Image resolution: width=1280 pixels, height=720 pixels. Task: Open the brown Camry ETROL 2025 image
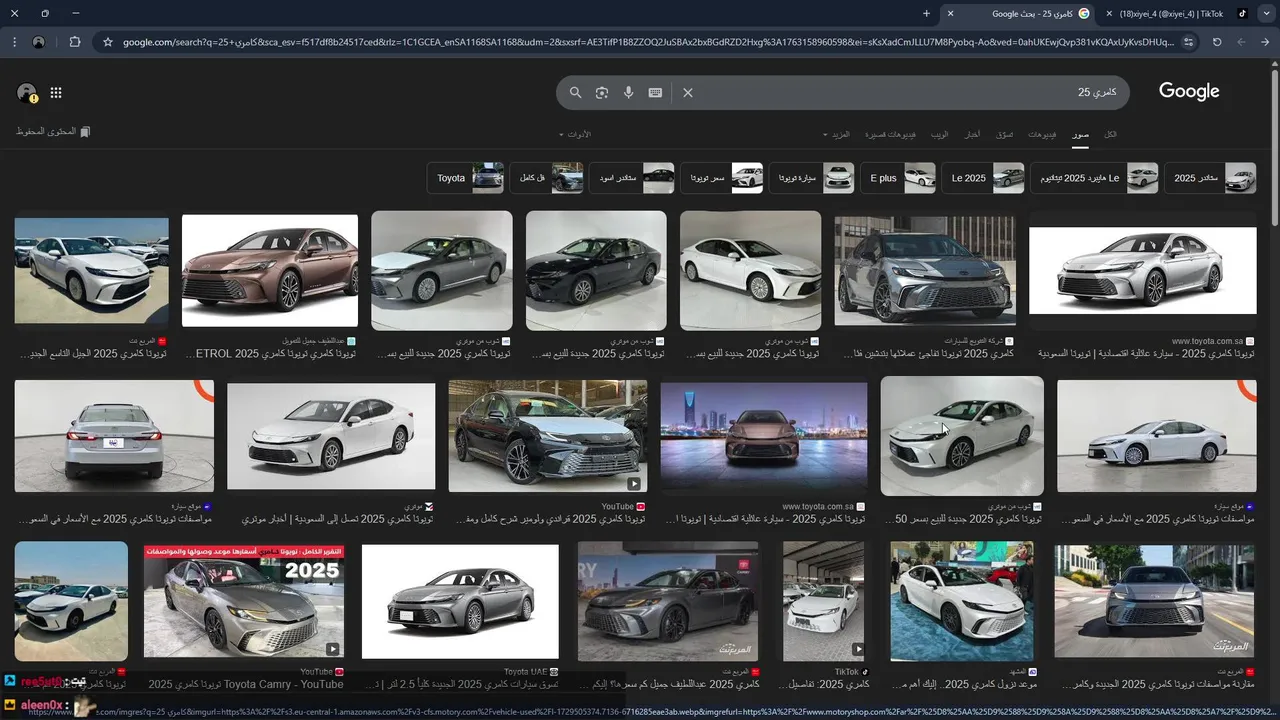click(x=269, y=270)
